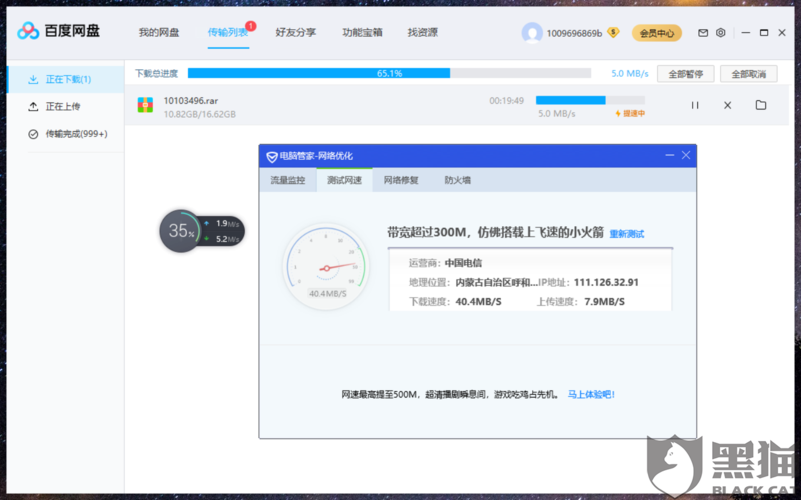Cancel the 10103496.rar download

(x=727, y=105)
